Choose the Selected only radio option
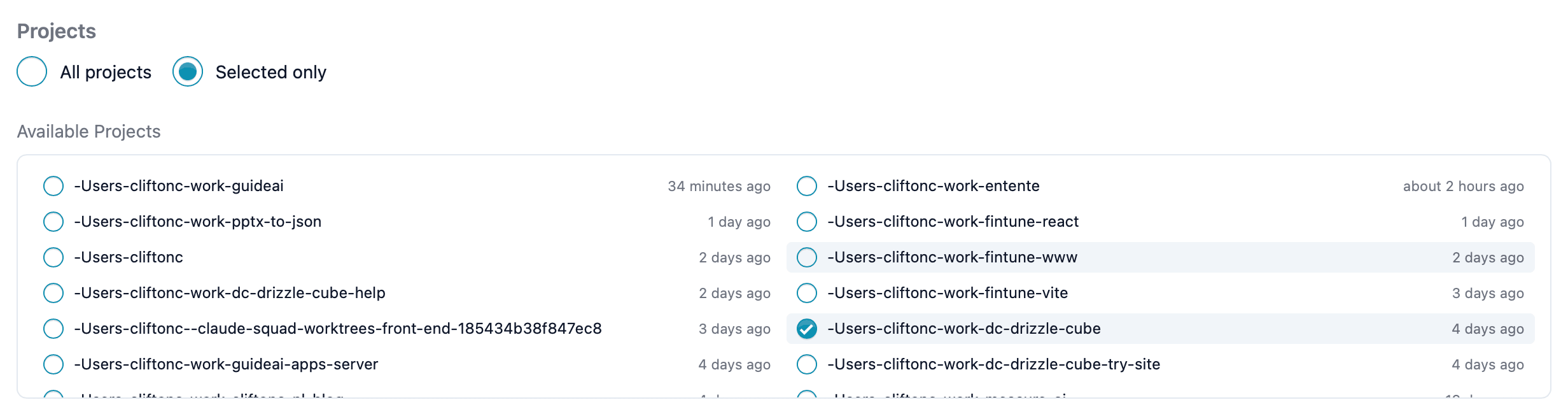Image resolution: width=1568 pixels, height=414 pixels. pyautogui.click(x=188, y=71)
